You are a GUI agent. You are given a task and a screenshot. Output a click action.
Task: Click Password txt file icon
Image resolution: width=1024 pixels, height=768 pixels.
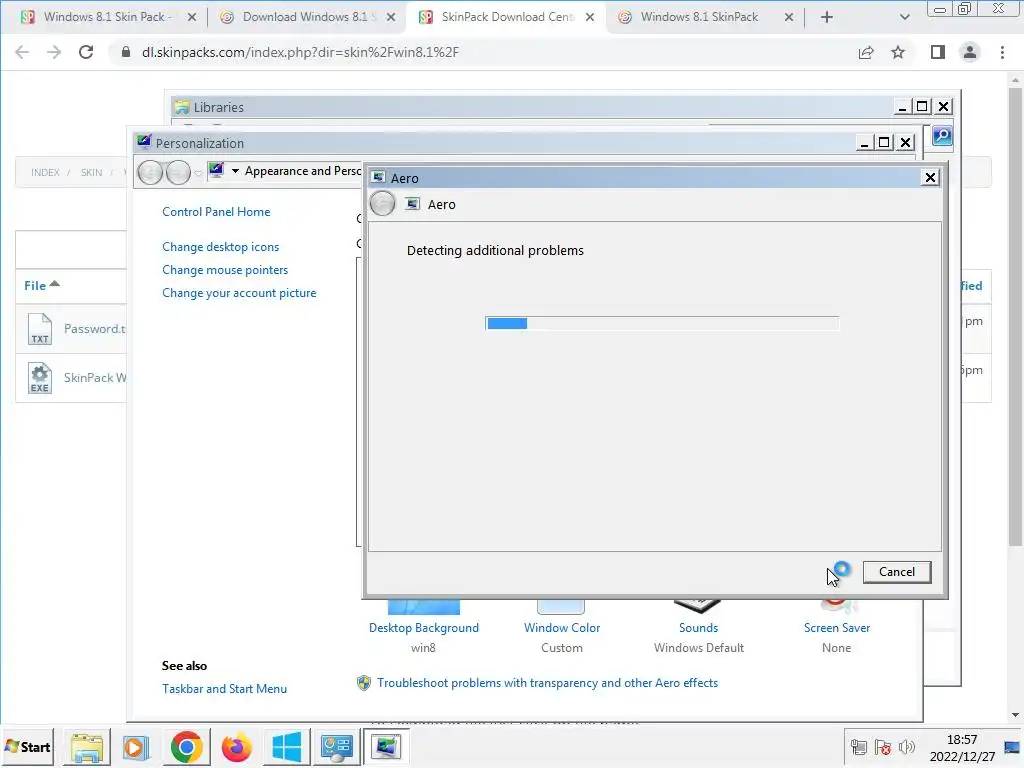coord(40,328)
